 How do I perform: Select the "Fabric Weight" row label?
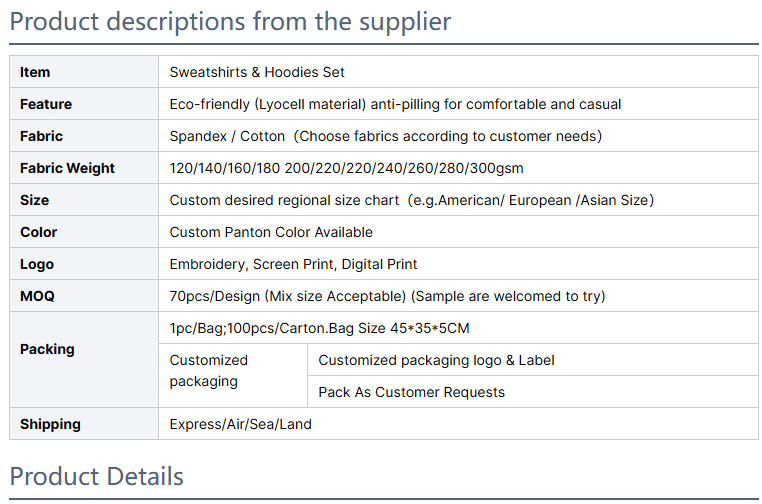click(67, 168)
